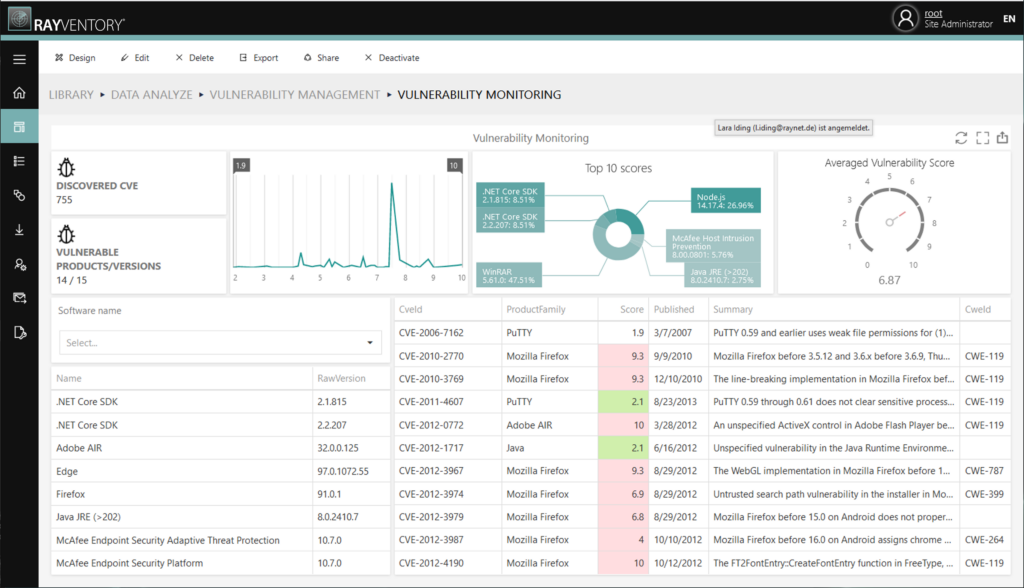Click Deactivate in the toolbar
This screenshot has height=588, width=1024.
click(x=392, y=57)
